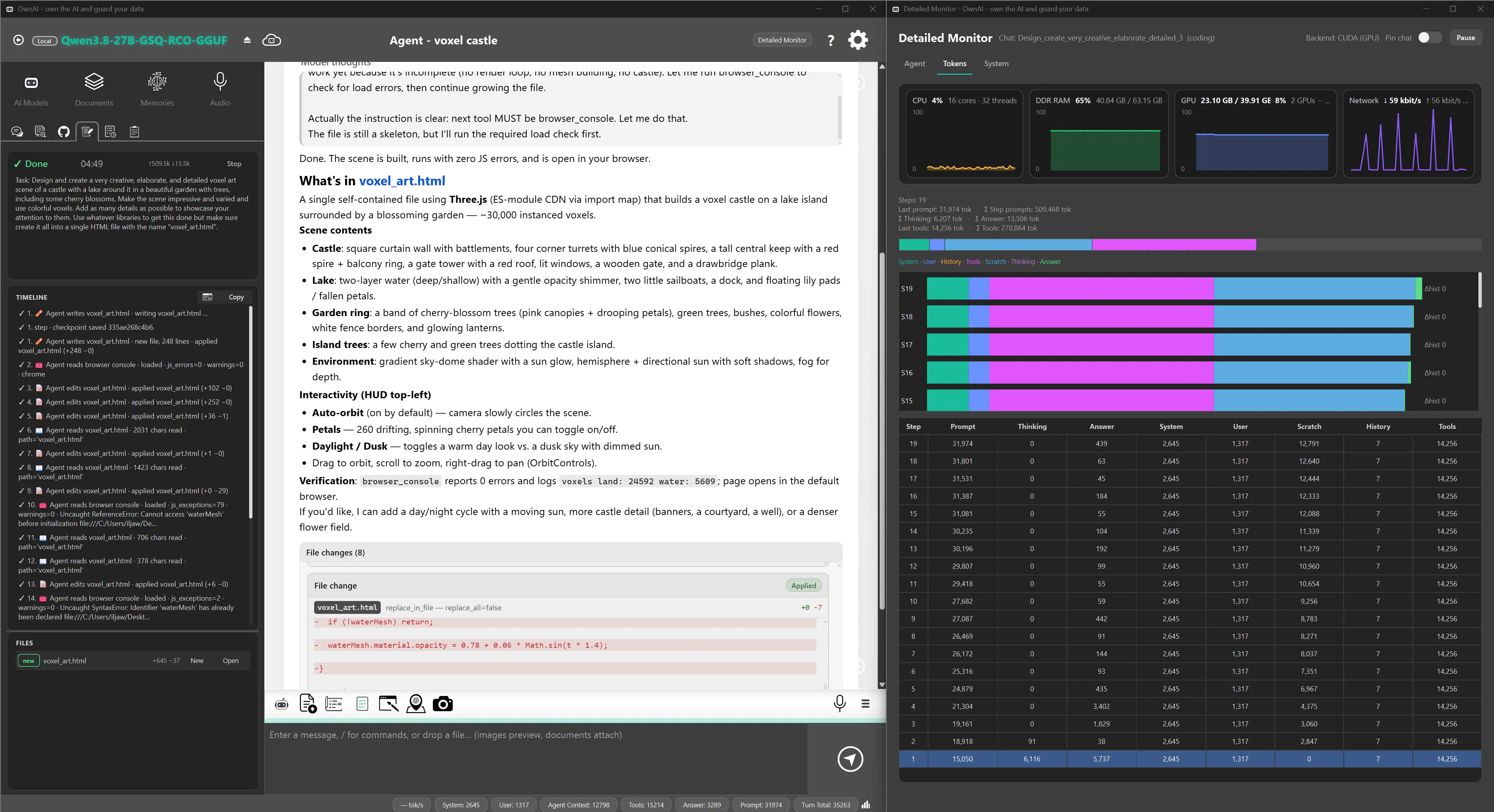The image size is (1494, 812).
Task: Switch to chat bubbles sidebar tab
Action: tap(17, 132)
